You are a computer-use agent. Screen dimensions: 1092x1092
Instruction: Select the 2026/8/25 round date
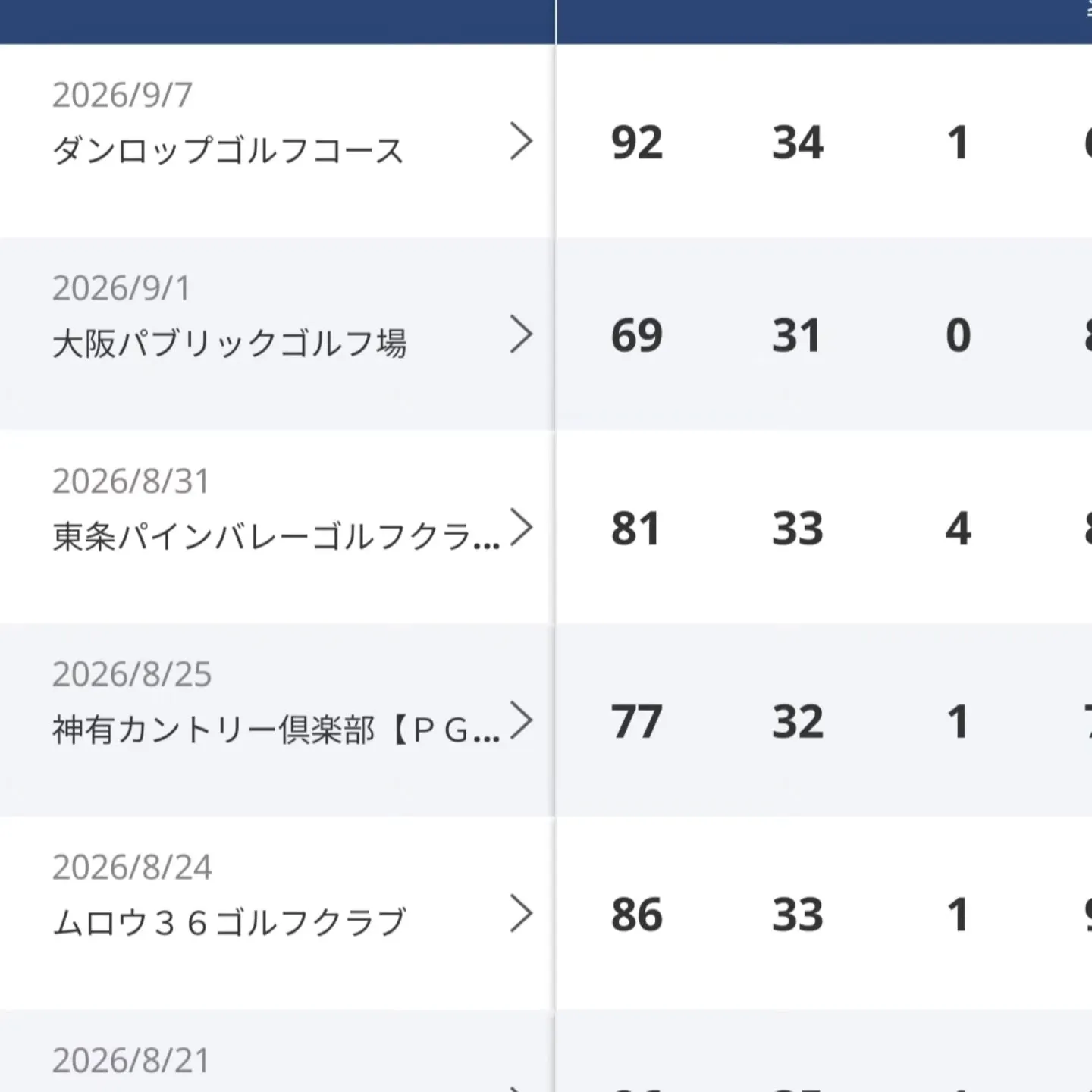coord(132,674)
